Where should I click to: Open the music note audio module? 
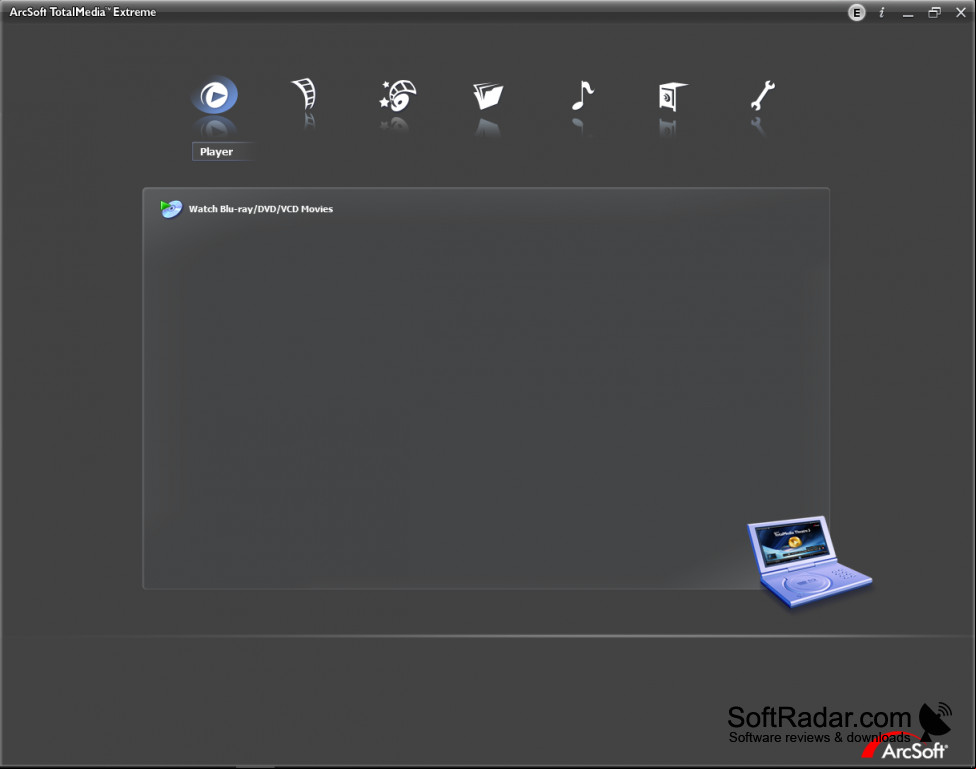tap(582, 95)
